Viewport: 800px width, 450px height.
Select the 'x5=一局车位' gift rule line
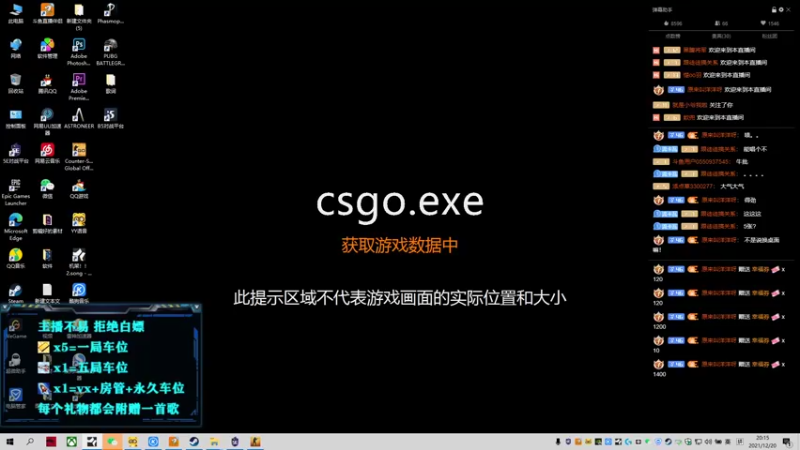tap(83, 347)
